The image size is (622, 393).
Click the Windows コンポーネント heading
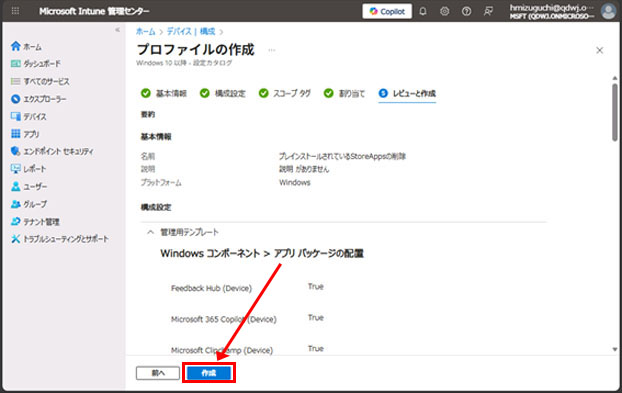262,253
